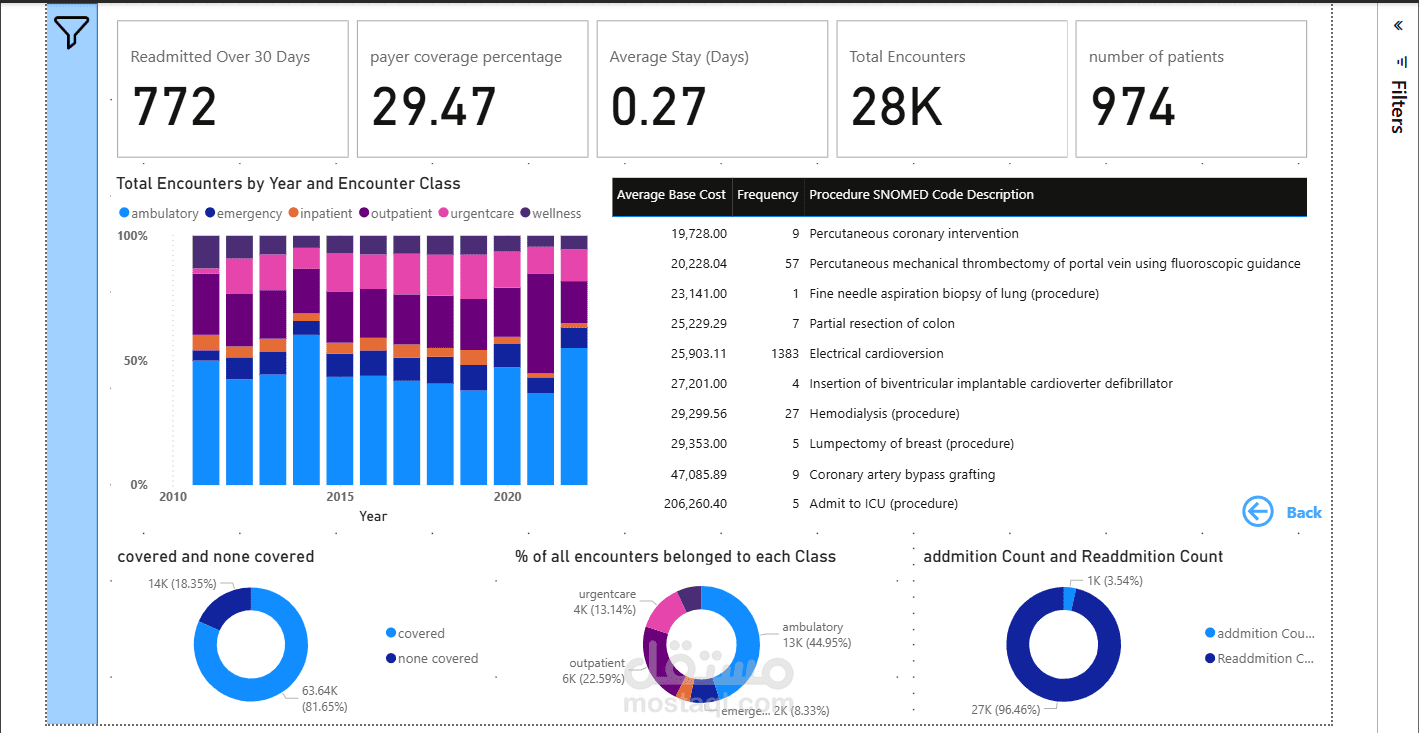Click the ambulatory legend color dot
The height and width of the screenshot is (733, 1419).
coord(124,213)
